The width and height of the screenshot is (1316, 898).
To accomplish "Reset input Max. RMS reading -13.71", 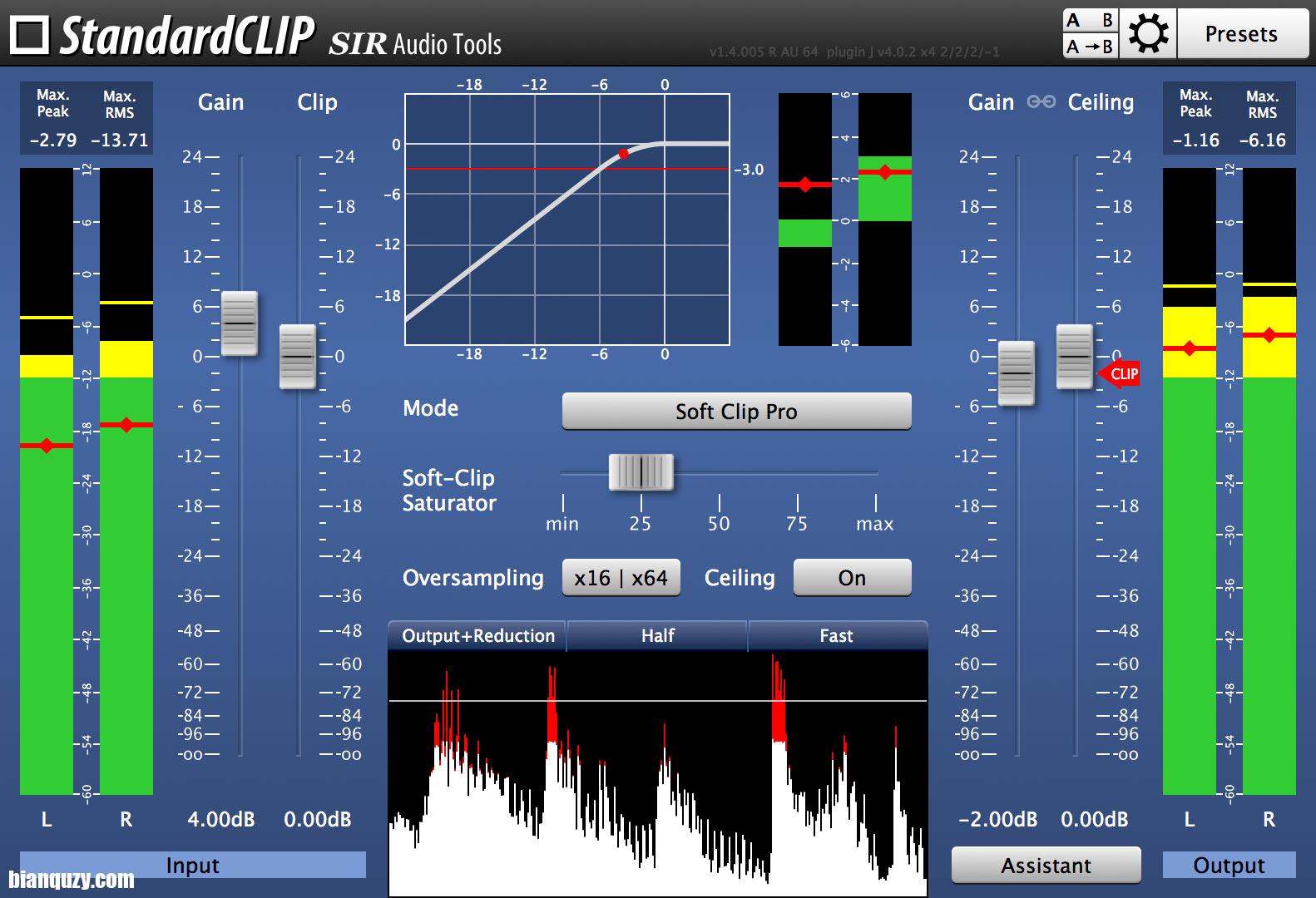I will [119, 141].
